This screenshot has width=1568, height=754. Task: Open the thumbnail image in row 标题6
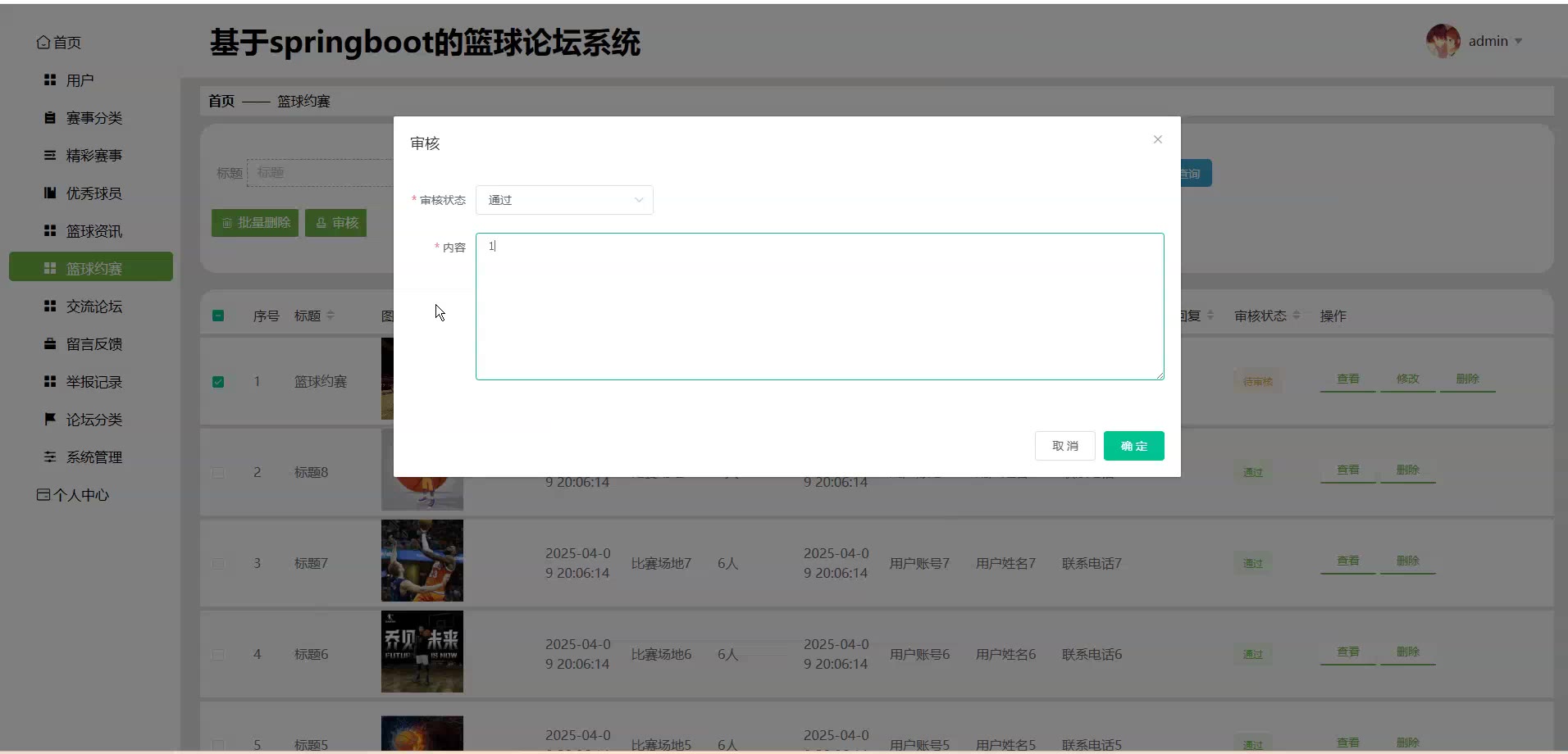(x=422, y=652)
